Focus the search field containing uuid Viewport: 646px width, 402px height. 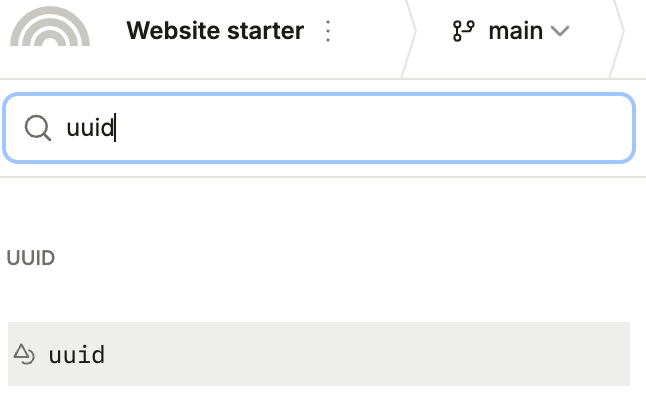click(320, 128)
